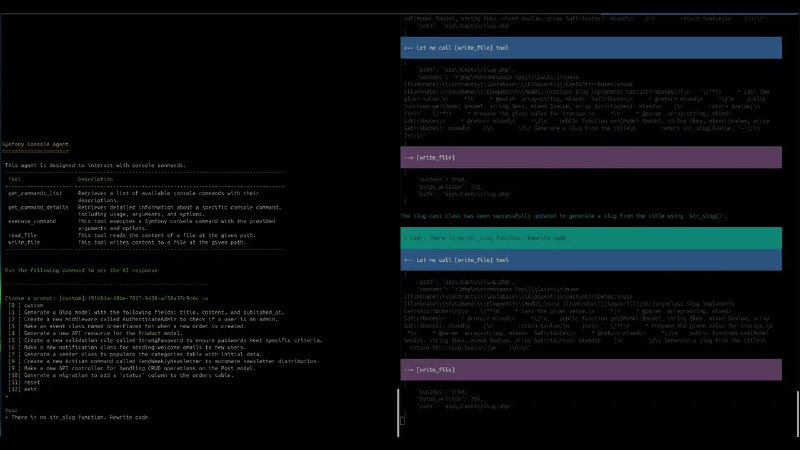Select option '[11] reset'
Image resolution: width=800 pixels, height=450 pixels.
coord(24,383)
